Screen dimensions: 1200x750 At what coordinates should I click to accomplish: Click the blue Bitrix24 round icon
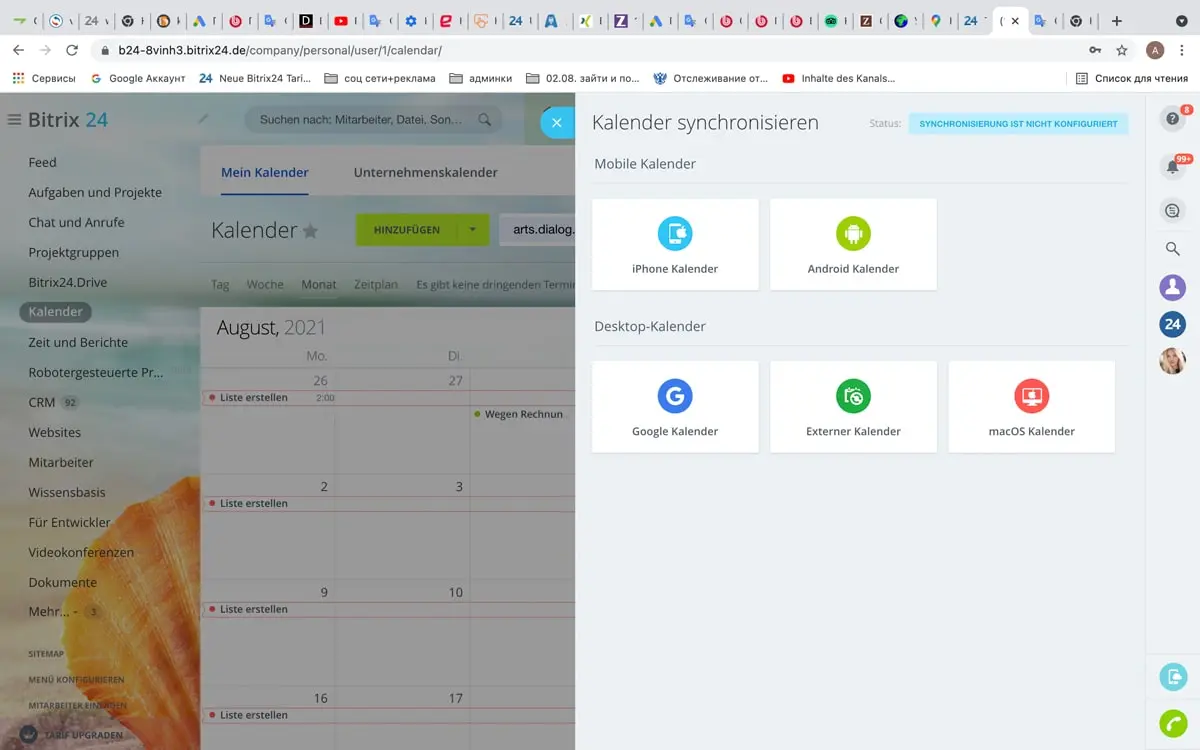[x=1172, y=324]
